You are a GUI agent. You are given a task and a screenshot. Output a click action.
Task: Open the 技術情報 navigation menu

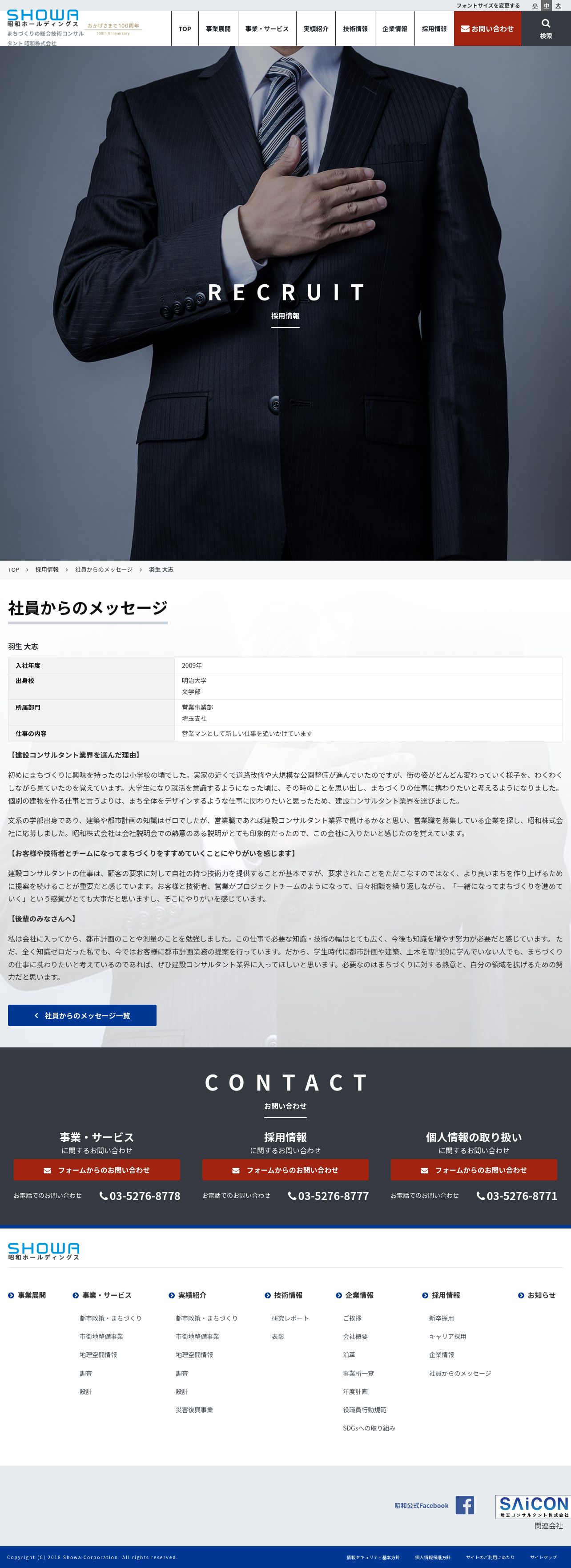point(355,28)
